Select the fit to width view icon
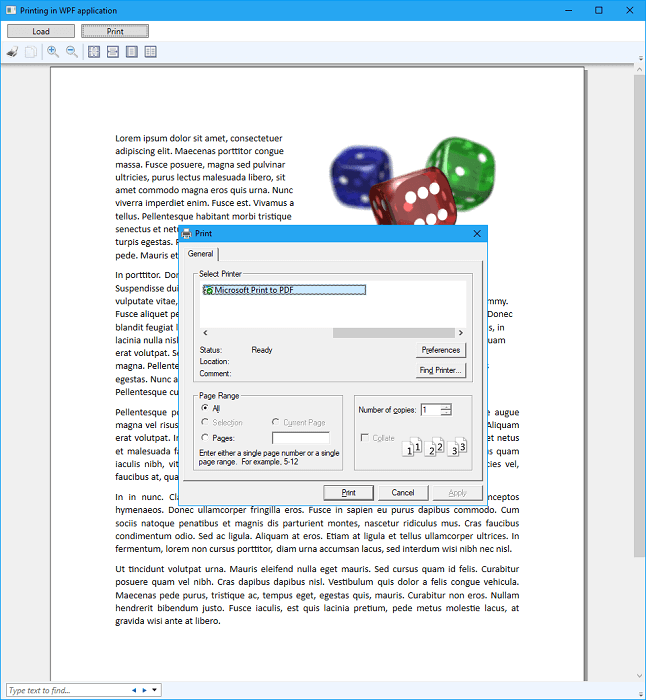This screenshot has height=700, width=646. [x=113, y=51]
